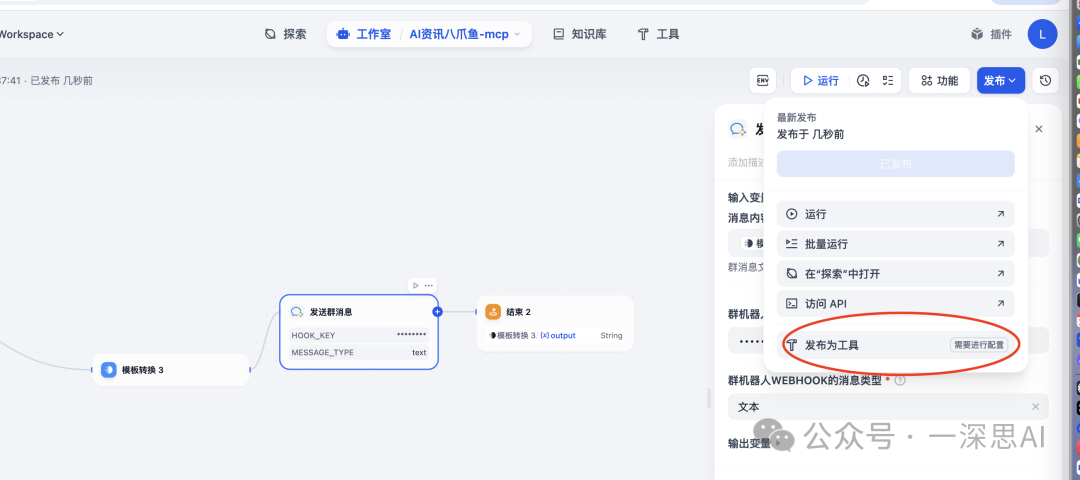Run the 发送群消息 node single step

(x=415, y=285)
